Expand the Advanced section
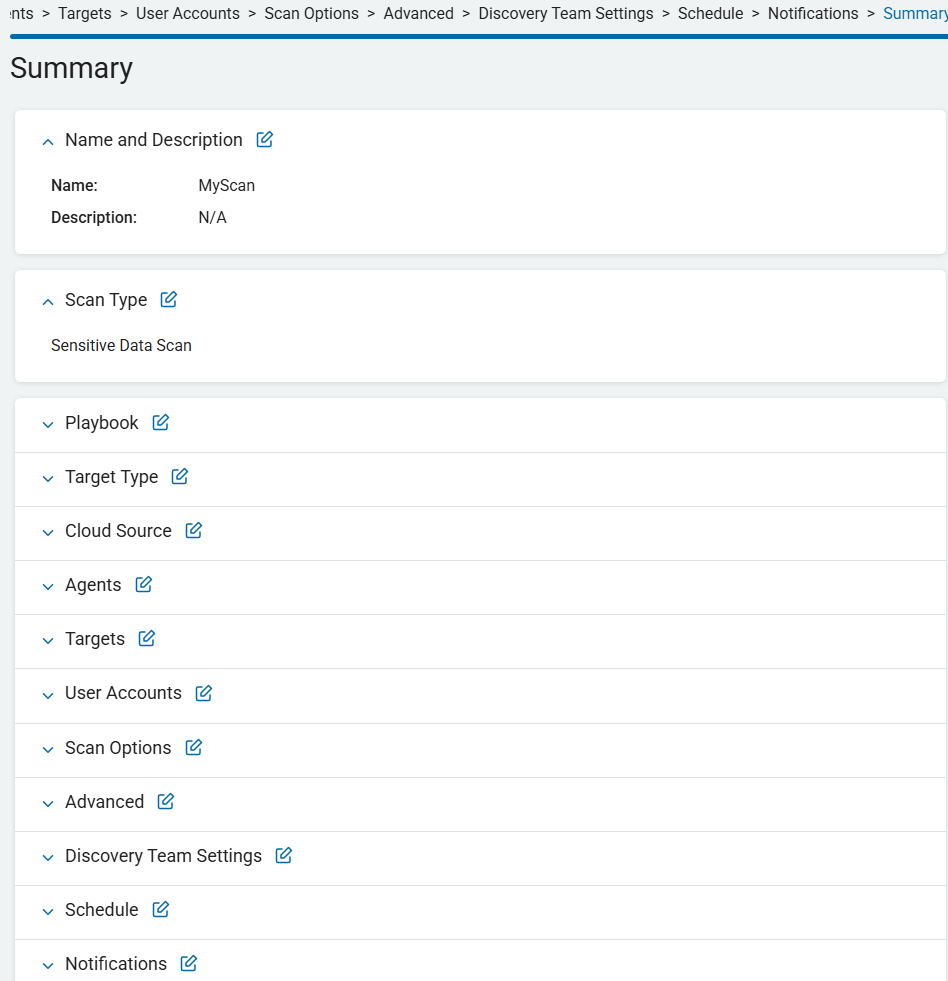Viewport: 948px width, 981px height. click(x=48, y=803)
